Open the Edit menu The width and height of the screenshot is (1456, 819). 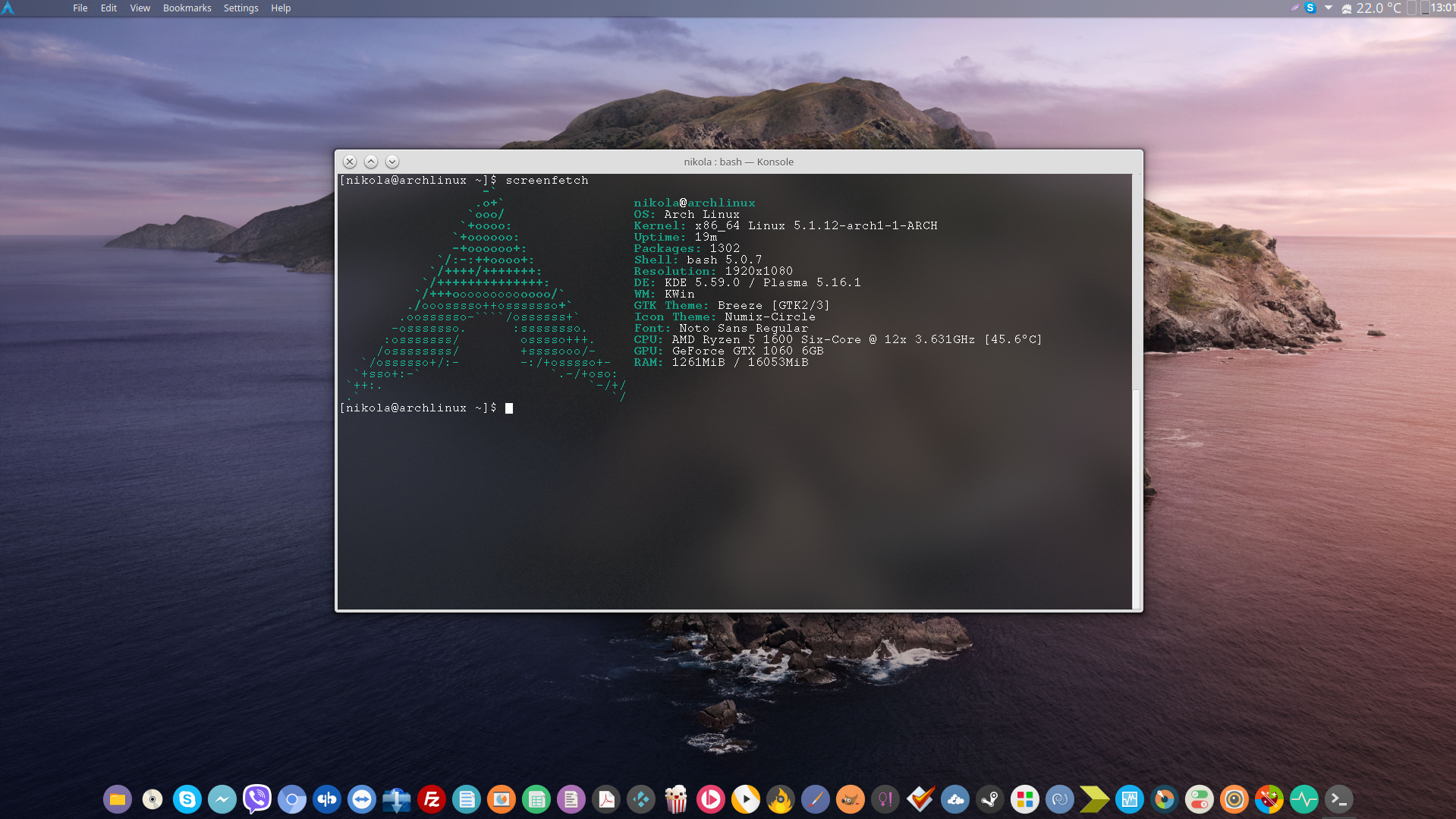[x=108, y=8]
